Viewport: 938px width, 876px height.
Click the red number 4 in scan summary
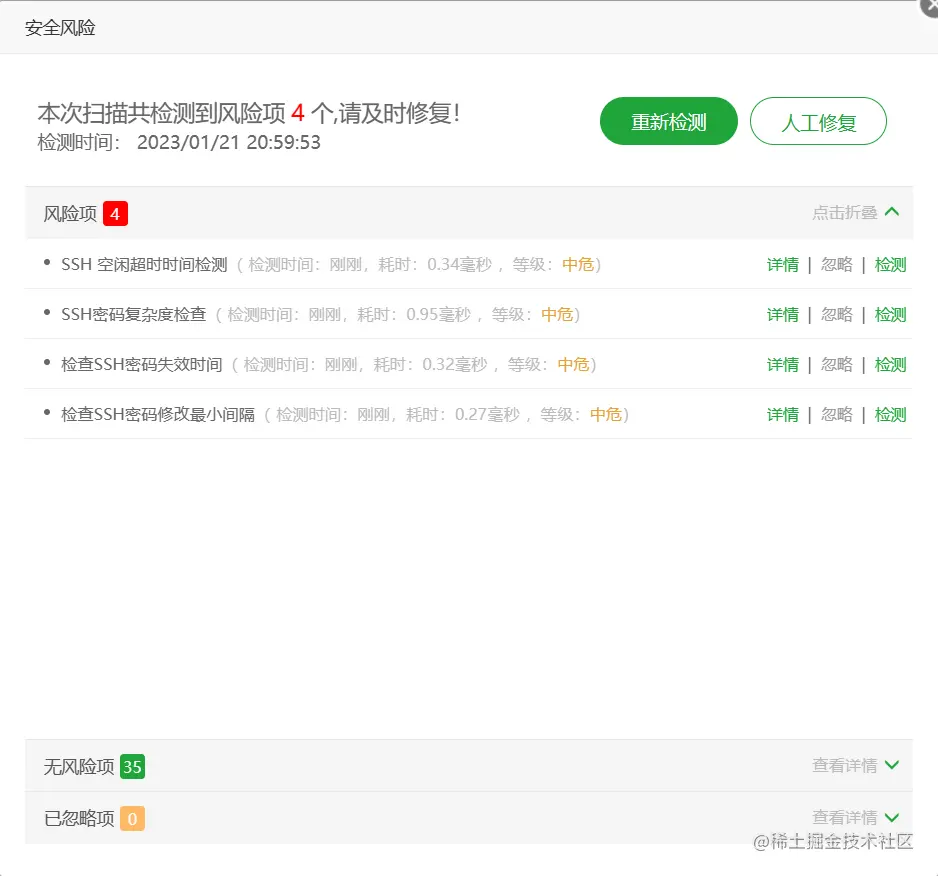298,113
